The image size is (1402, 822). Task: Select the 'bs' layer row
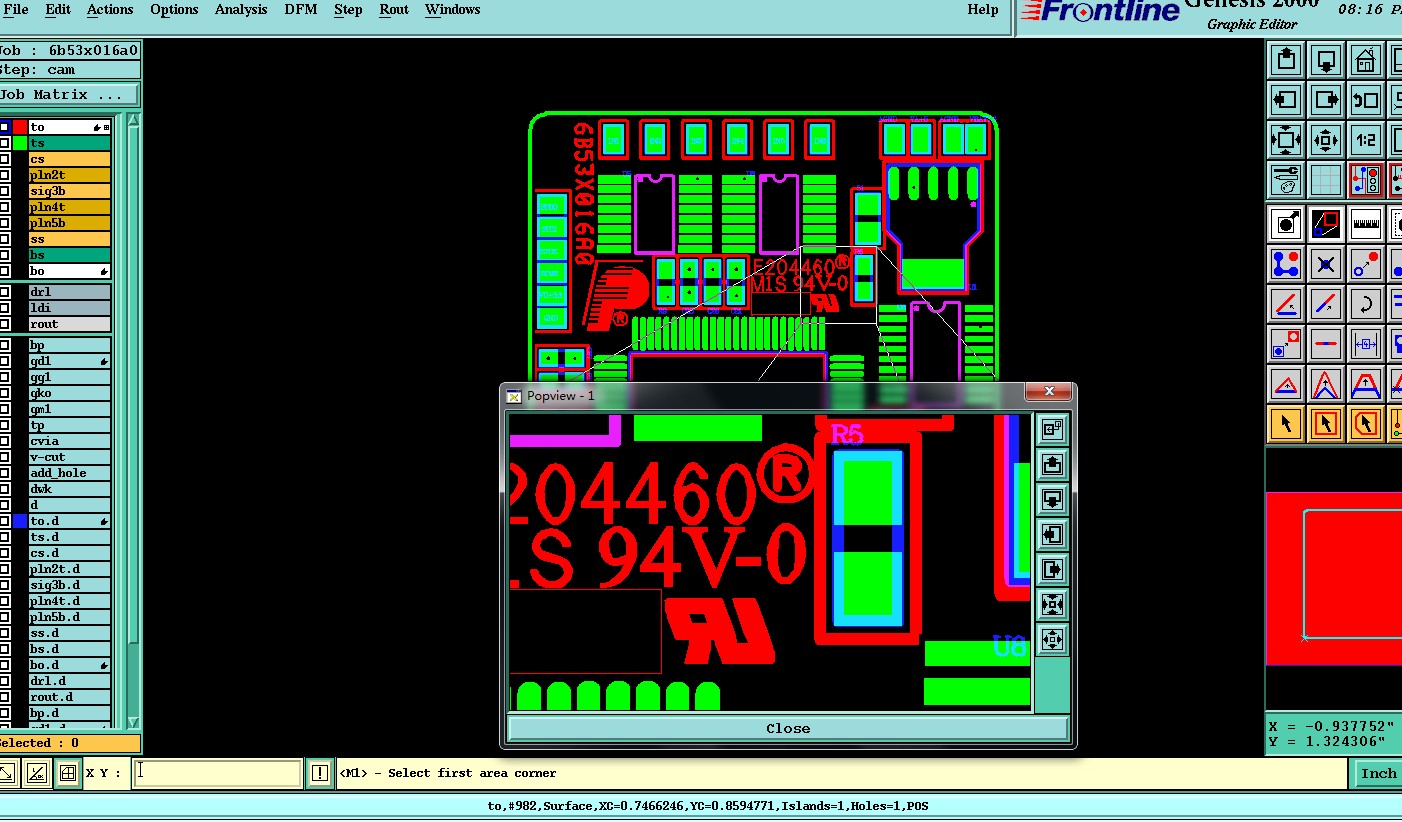pyautogui.click(x=69, y=255)
